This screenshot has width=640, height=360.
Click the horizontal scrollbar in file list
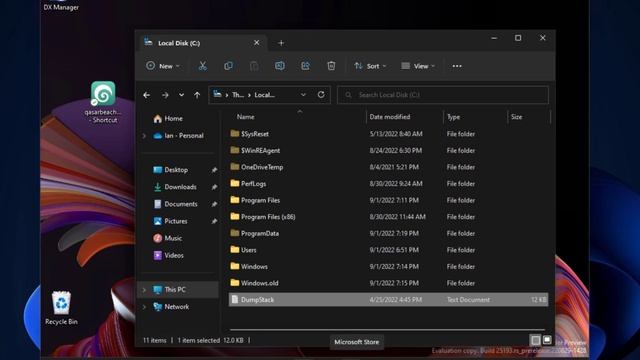tap(387, 329)
